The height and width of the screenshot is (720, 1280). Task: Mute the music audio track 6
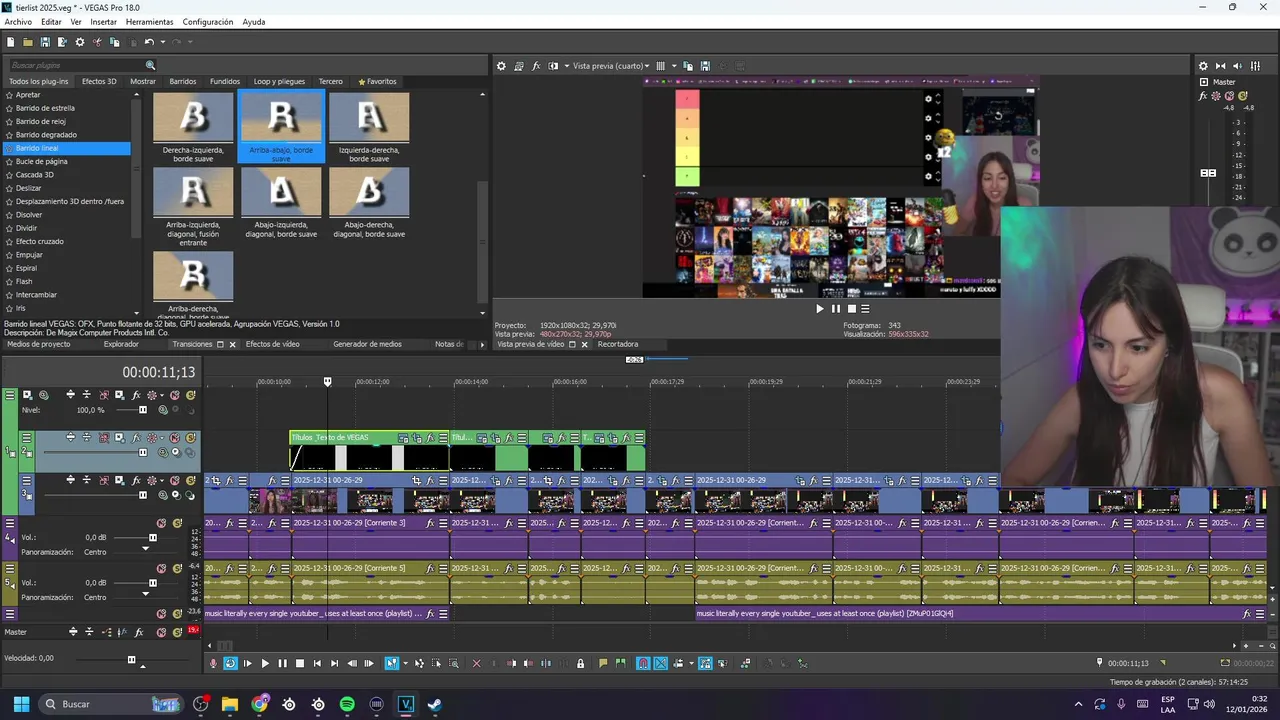pos(161,614)
